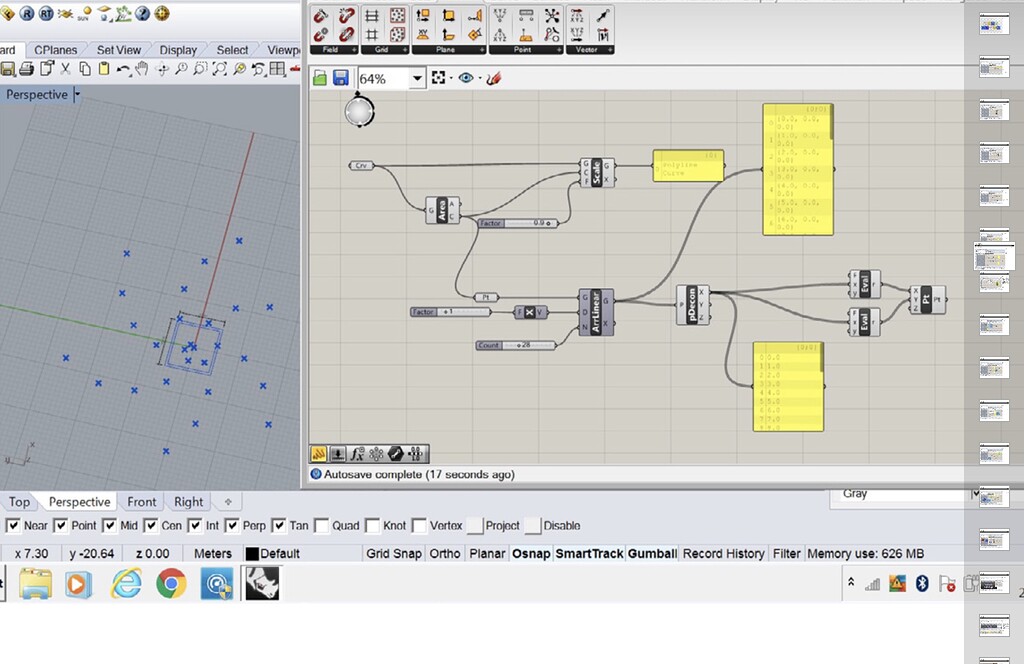
Task: Open a Grasshopper file using the green folder icon
Action: 320,77
